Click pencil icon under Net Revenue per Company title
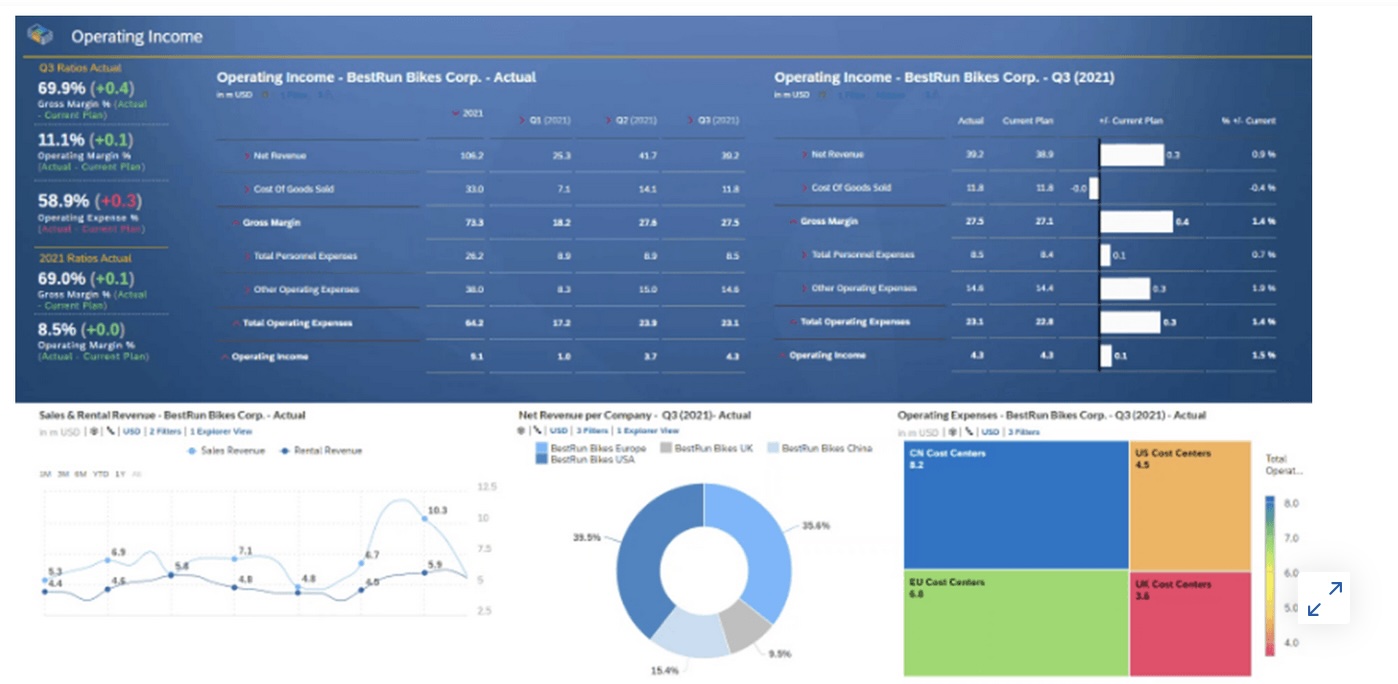 coord(537,431)
